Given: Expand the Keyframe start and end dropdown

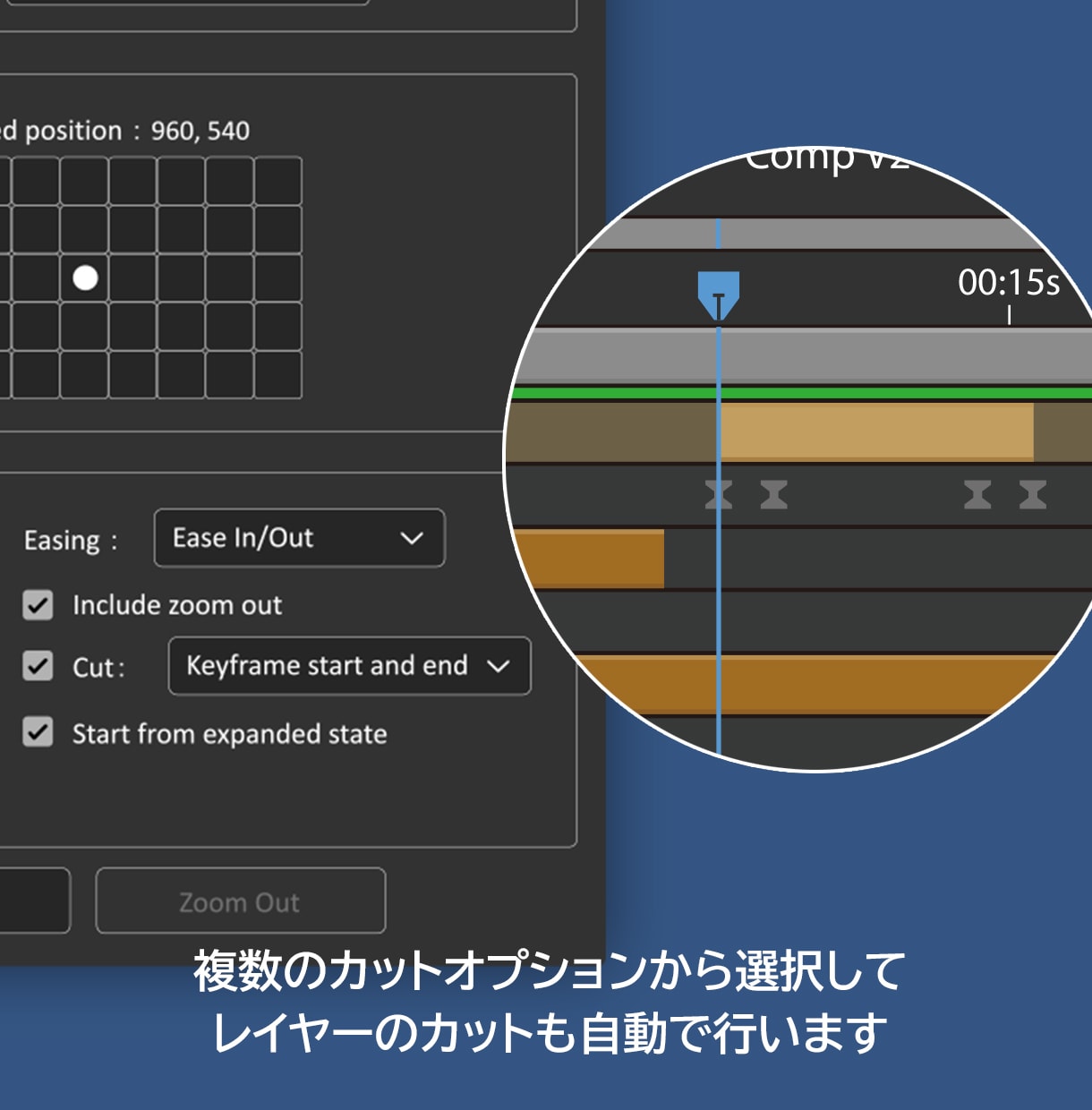Looking at the screenshot, I should tap(349, 666).
